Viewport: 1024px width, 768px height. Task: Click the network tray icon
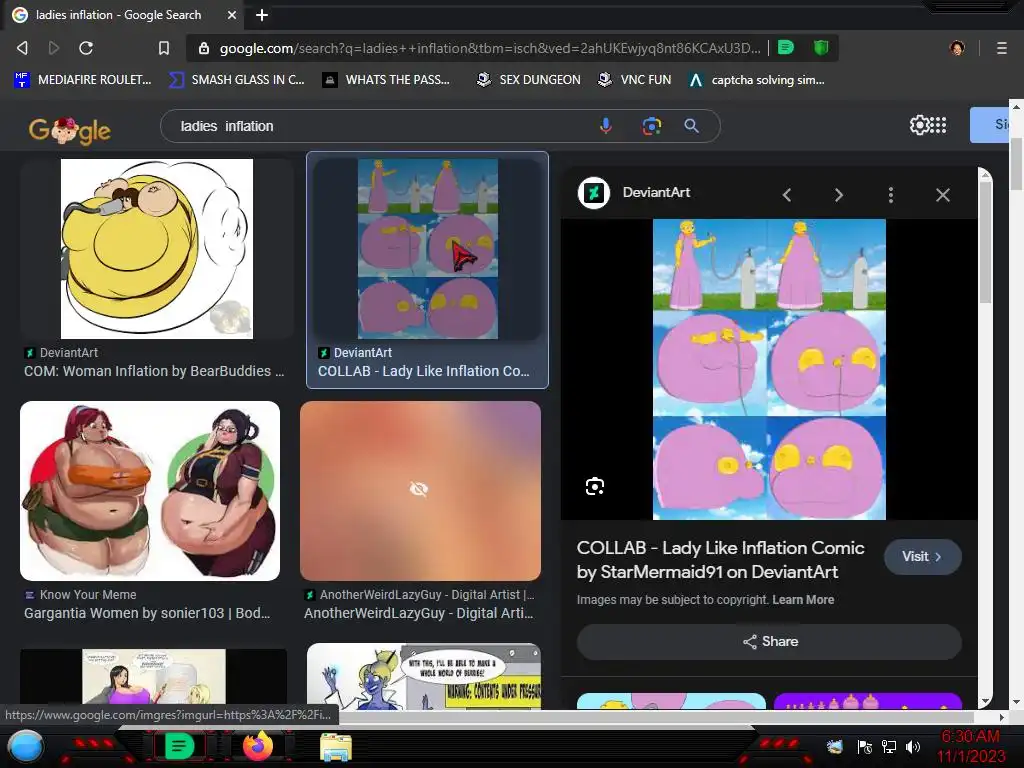tap(889, 747)
